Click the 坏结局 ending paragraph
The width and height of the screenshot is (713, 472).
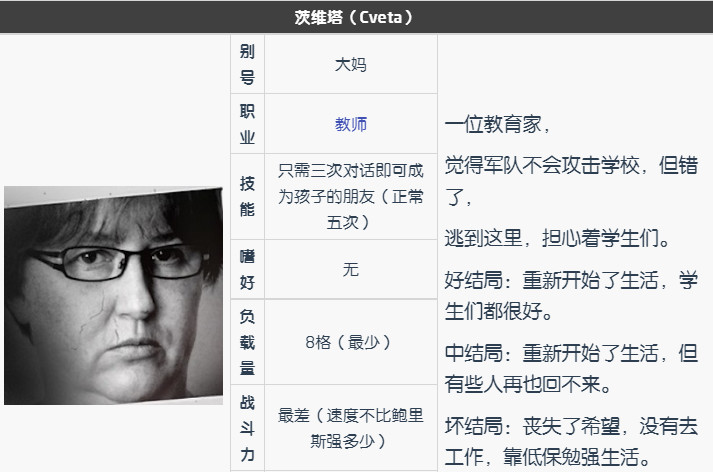pos(571,442)
